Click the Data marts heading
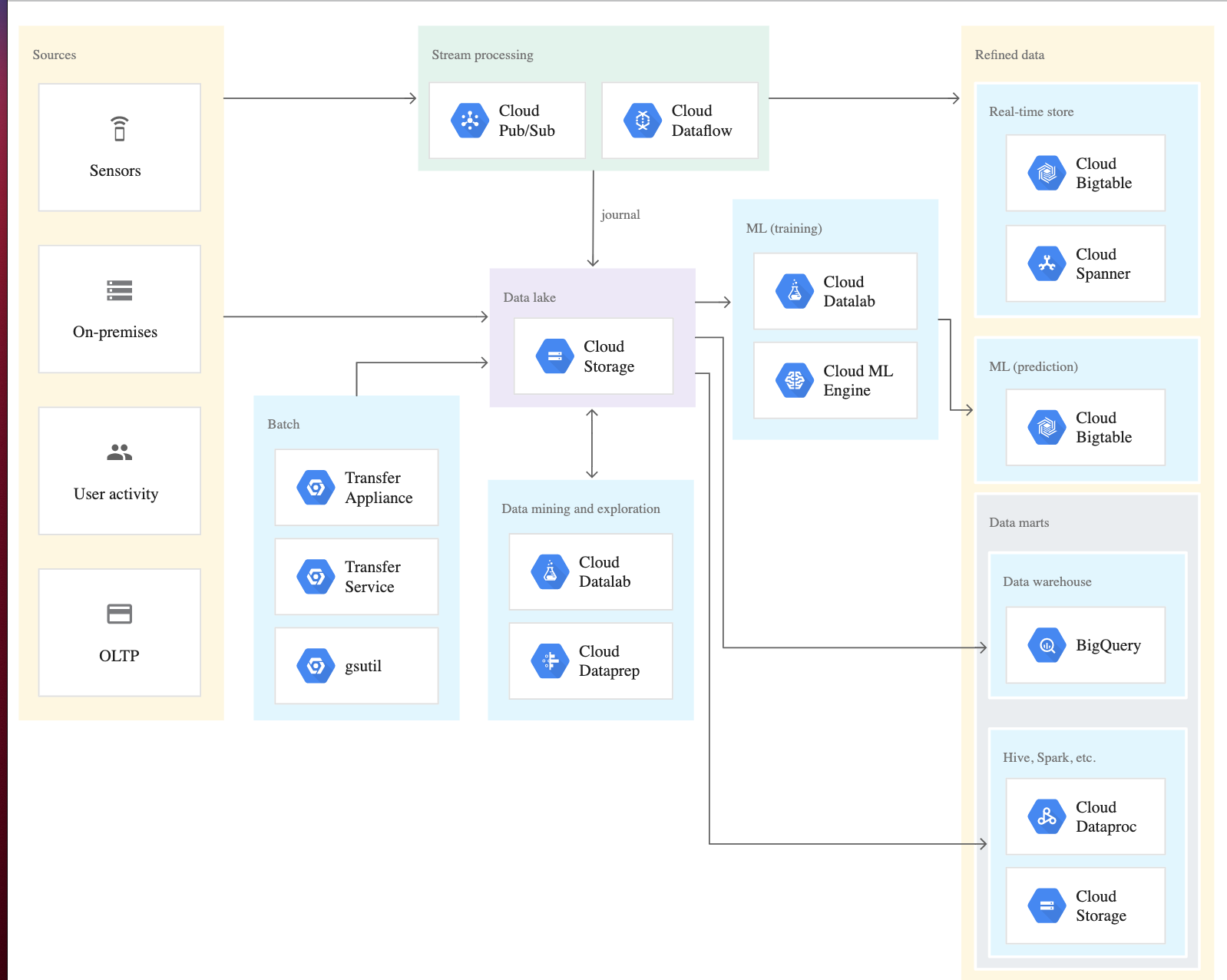This screenshot has height=980, width=1227. (1019, 522)
